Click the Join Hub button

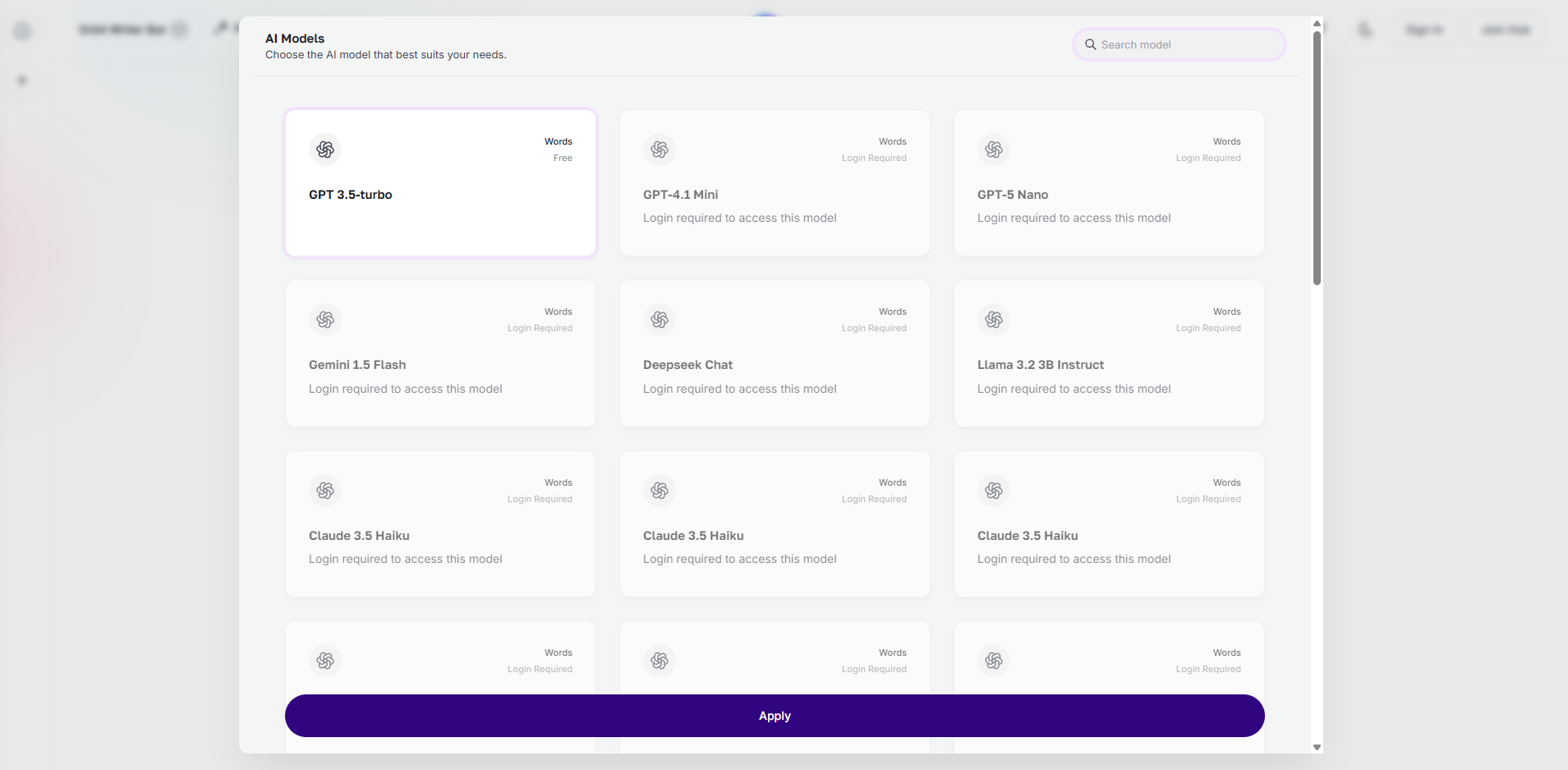[1506, 29]
